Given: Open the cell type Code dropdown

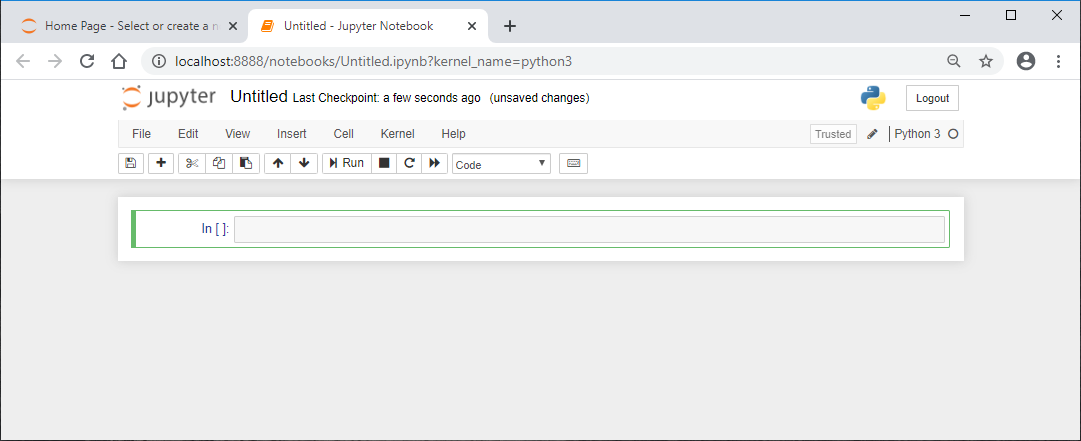Looking at the screenshot, I should pos(501,164).
